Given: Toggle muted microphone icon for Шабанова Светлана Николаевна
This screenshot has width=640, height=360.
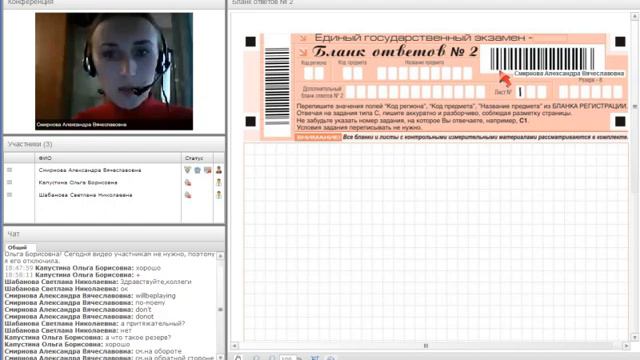Looking at the screenshot, I should click(188, 195).
